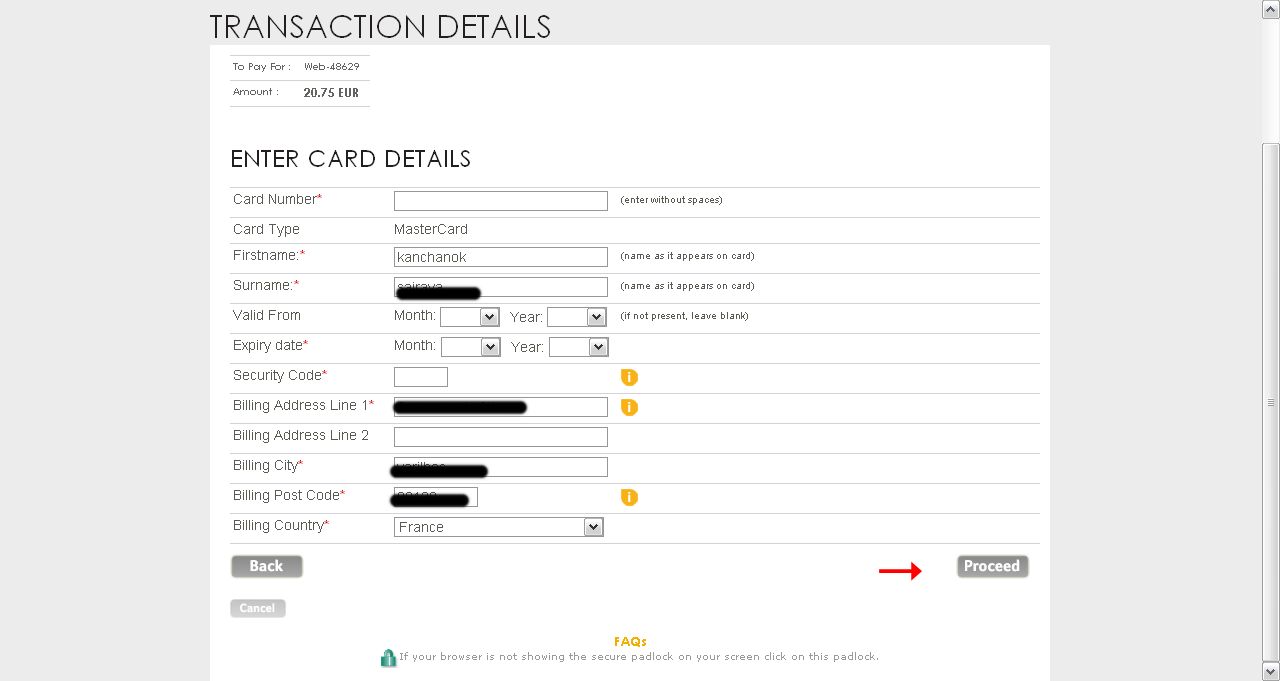Click the Billing Post Code info icon
The image size is (1280, 681).
[x=629, y=497]
